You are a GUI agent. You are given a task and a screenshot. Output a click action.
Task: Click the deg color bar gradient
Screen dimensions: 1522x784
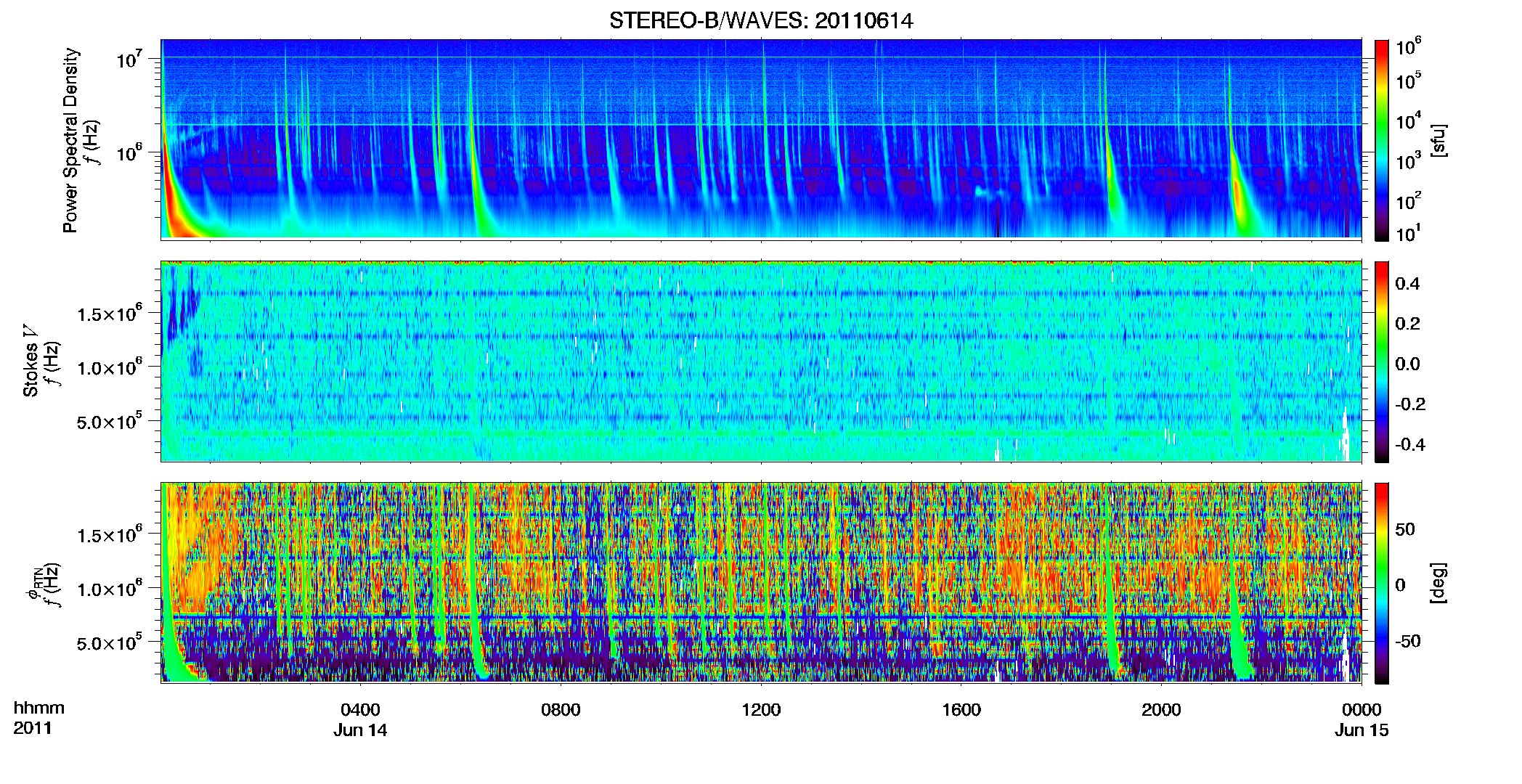click(x=1382, y=584)
